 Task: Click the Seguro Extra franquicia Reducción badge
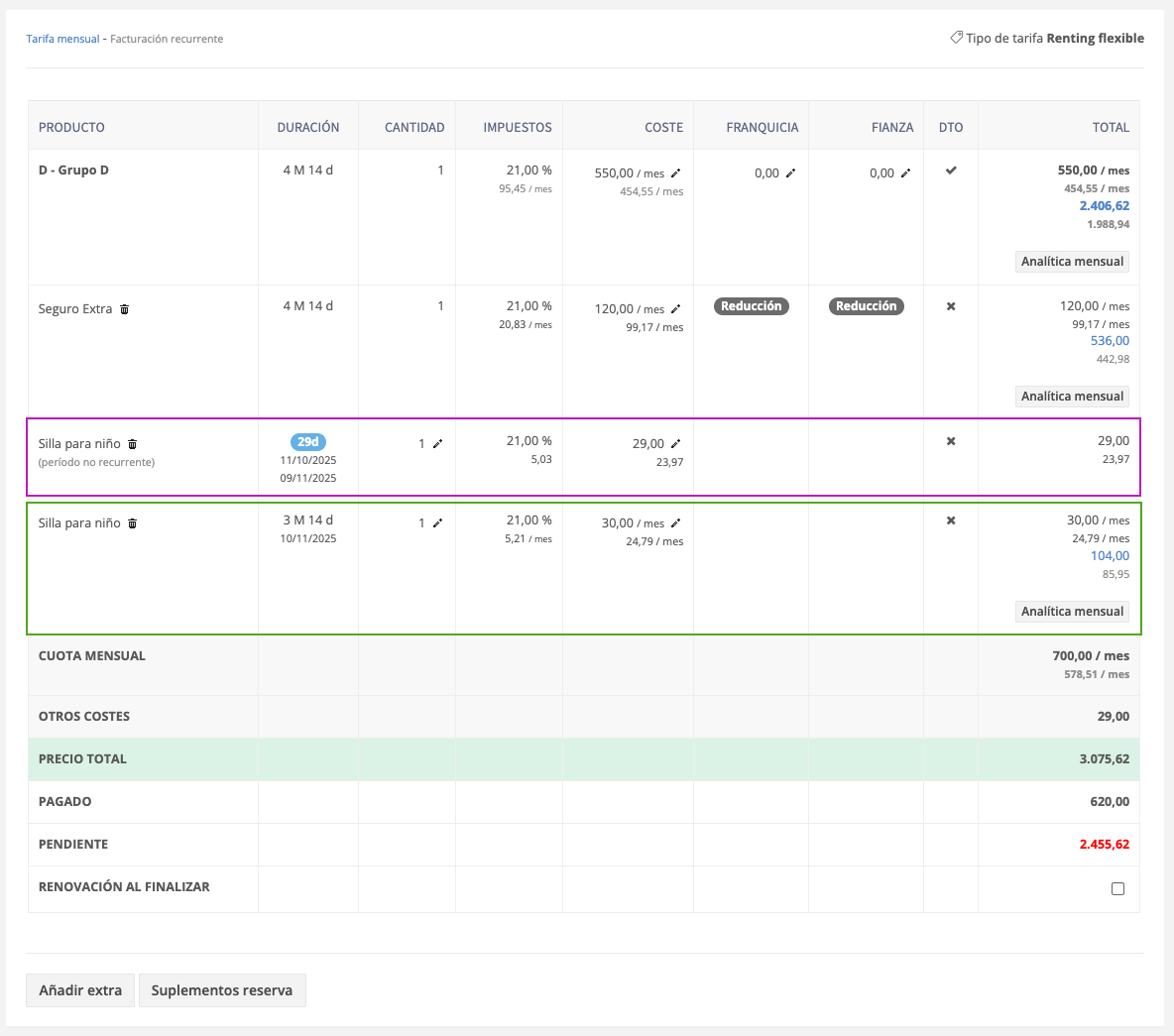pos(752,306)
